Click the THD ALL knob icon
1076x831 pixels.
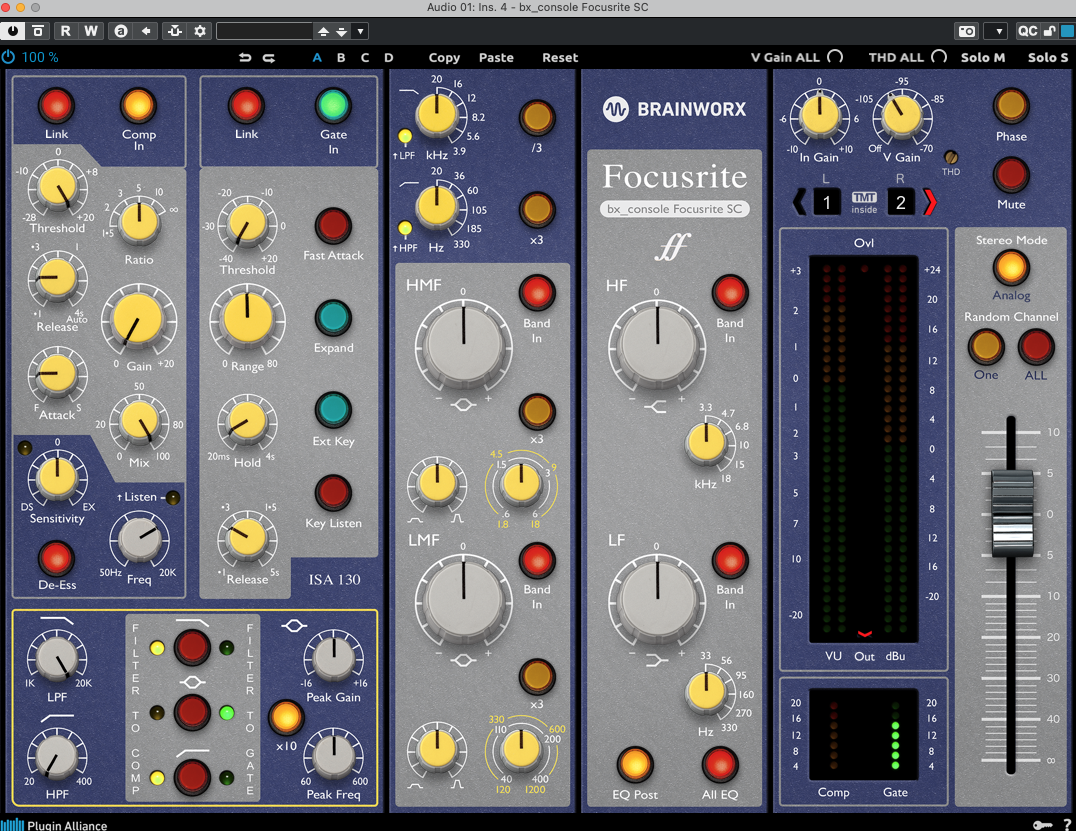tap(939, 56)
